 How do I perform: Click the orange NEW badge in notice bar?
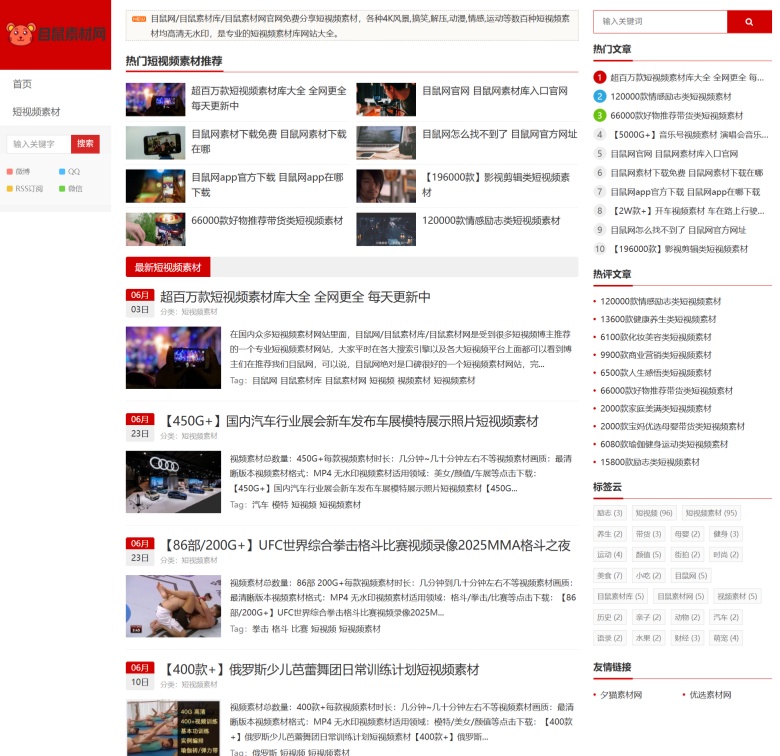pyautogui.click(x=138, y=19)
